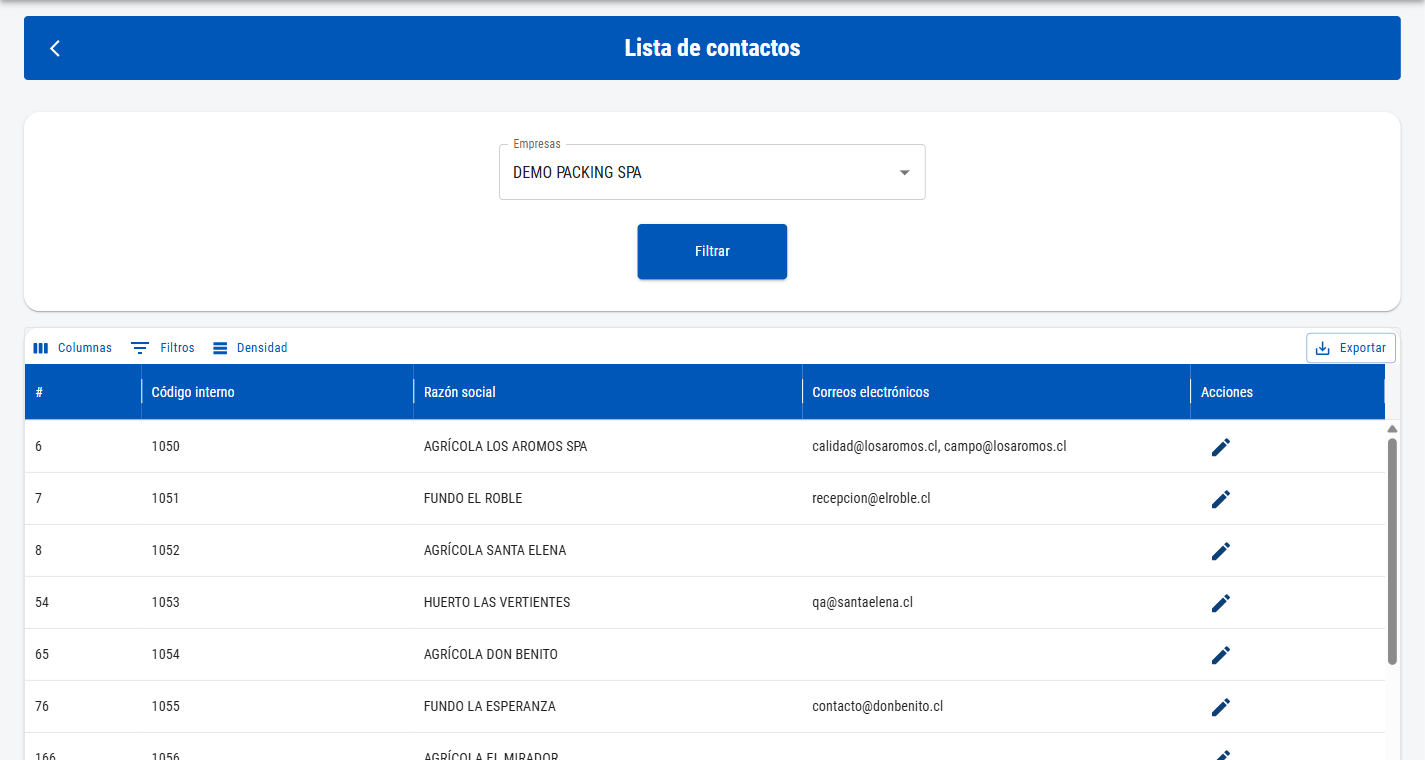This screenshot has height=760, width=1425.
Task: Select 'DEMO PACKING SPA' company text
Action: (577, 172)
